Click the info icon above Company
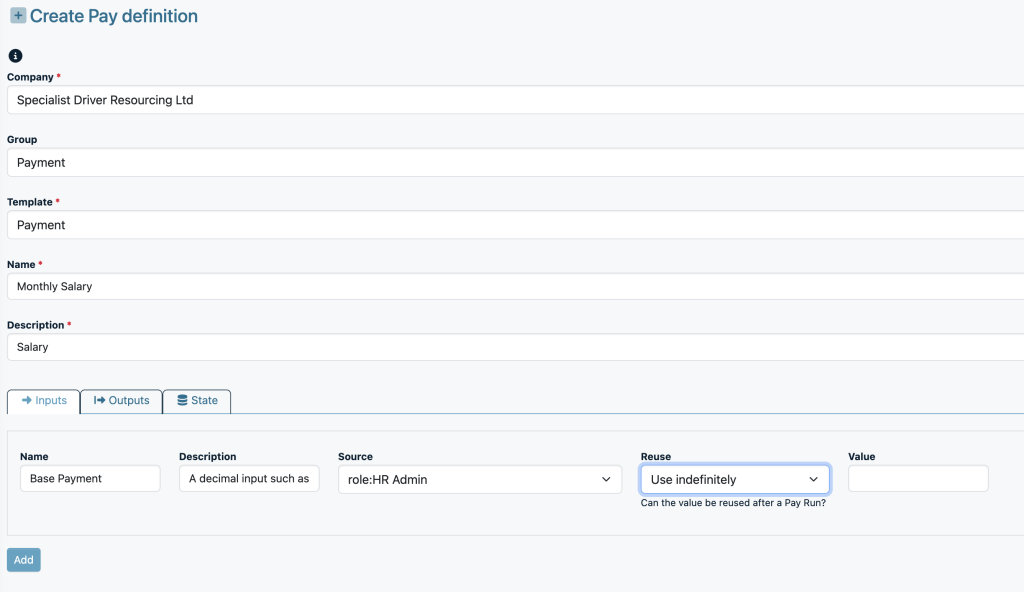Screen dimensions: 1024x592 [15, 56]
